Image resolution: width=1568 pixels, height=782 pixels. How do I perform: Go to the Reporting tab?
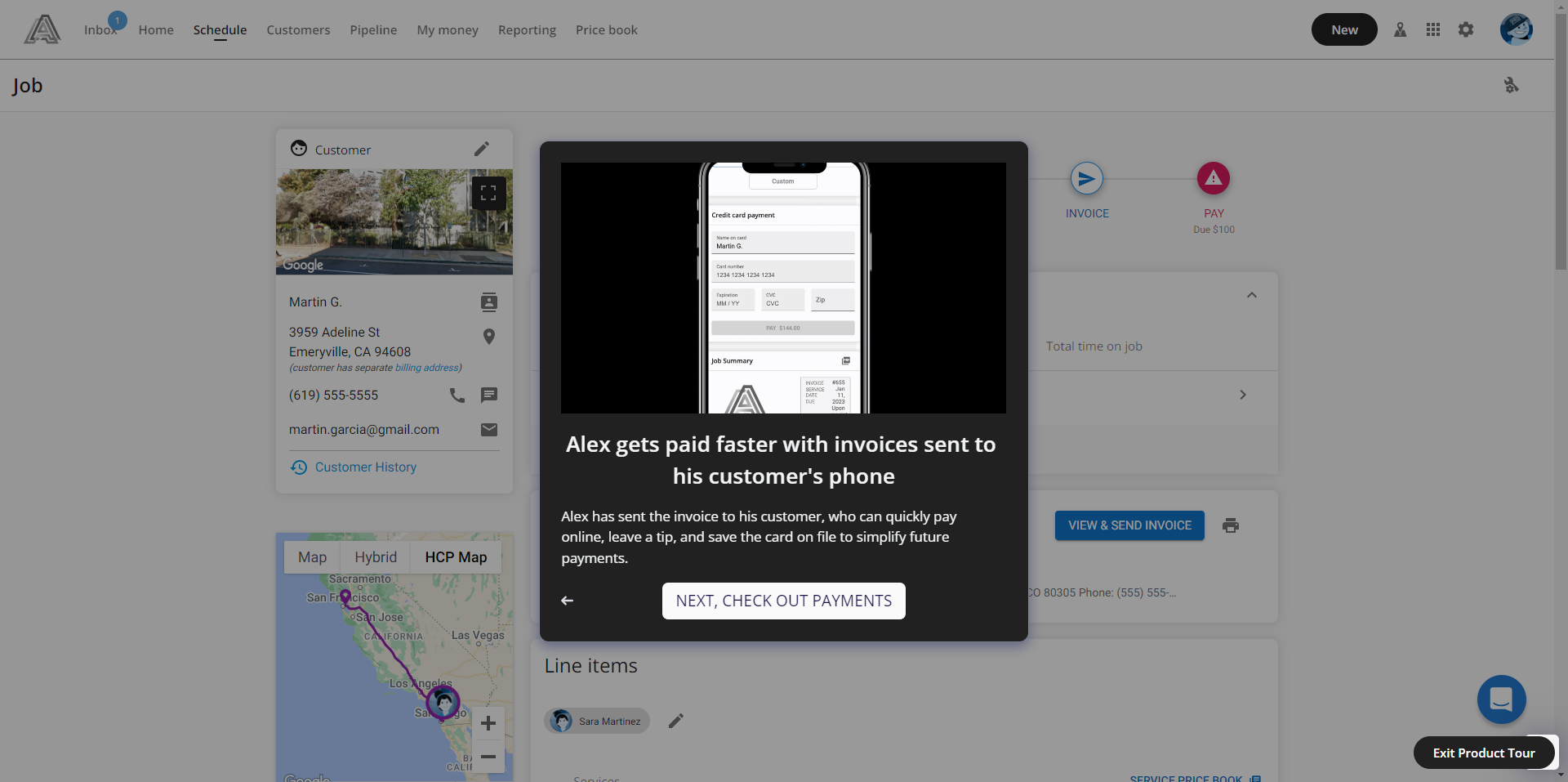click(x=527, y=30)
